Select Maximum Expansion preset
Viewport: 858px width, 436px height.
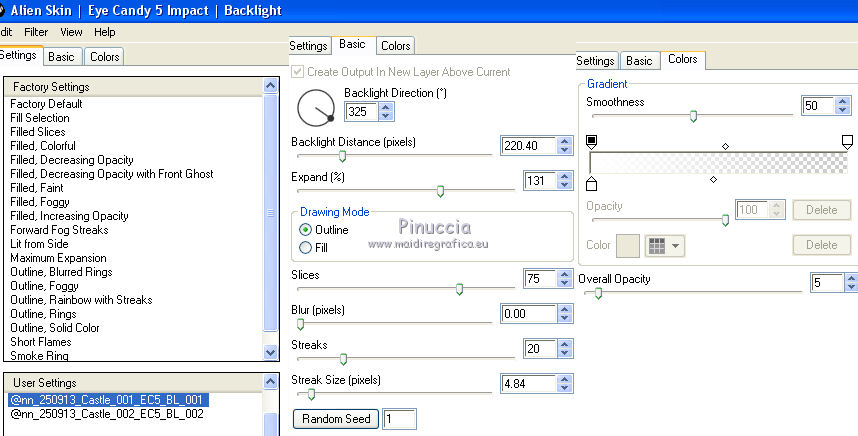pyautogui.click(x=58, y=258)
